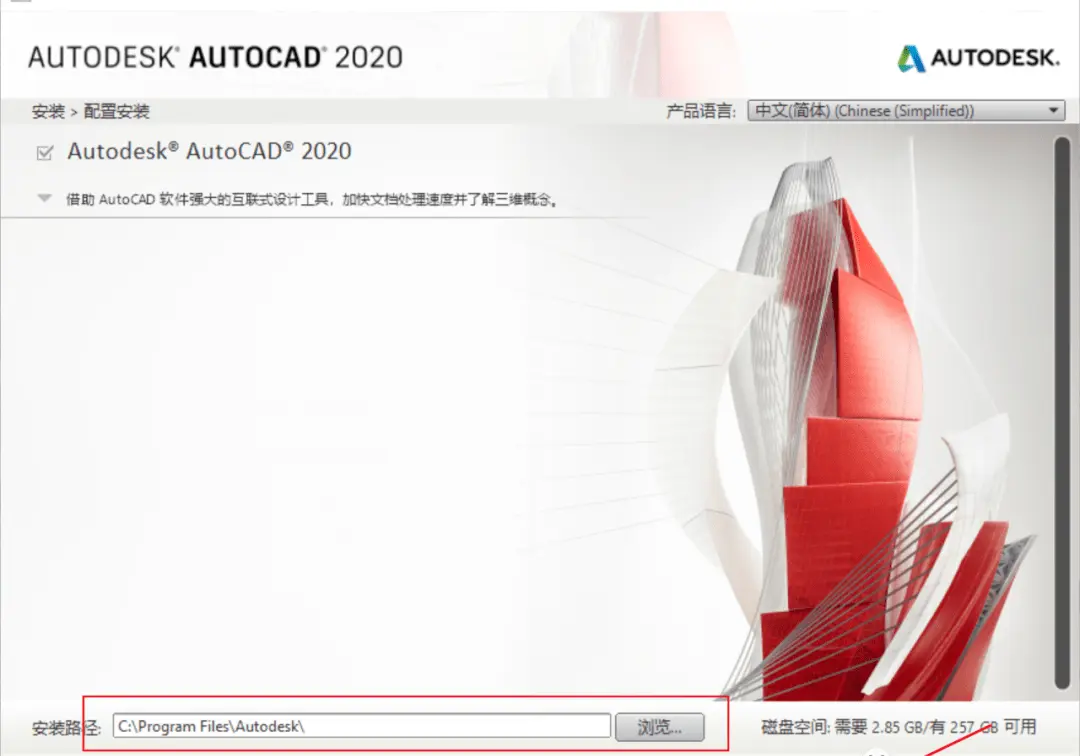Click the Autodesk® AutoCAD® 2020 product title
The image size is (1080, 756).
click(209, 151)
